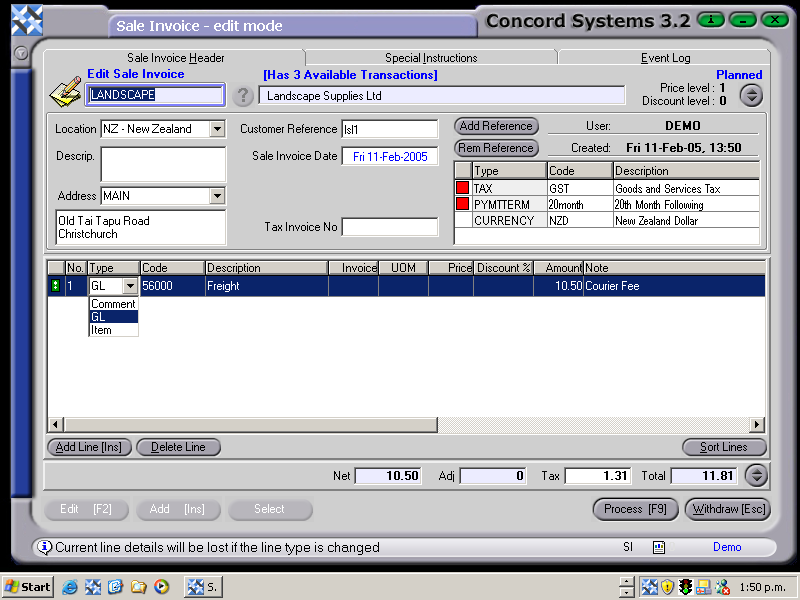This screenshot has height=600, width=800.
Task: Select Item from the open Type dropdown
Action: click(110, 330)
